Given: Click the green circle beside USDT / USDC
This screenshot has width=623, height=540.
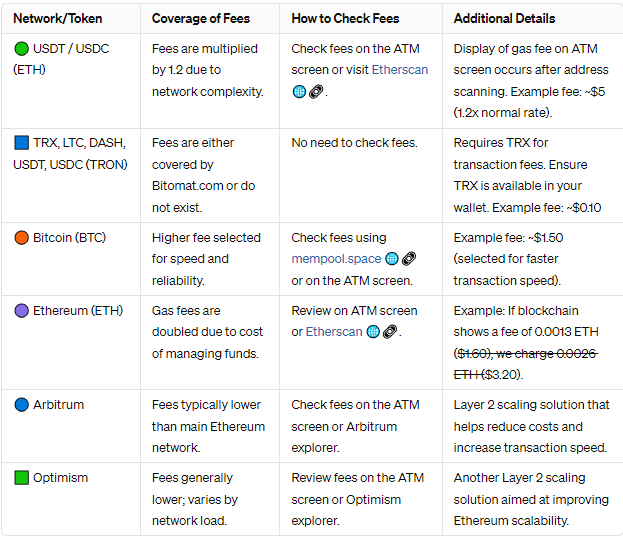Looking at the screenshot, I should (x=22, y=49).
